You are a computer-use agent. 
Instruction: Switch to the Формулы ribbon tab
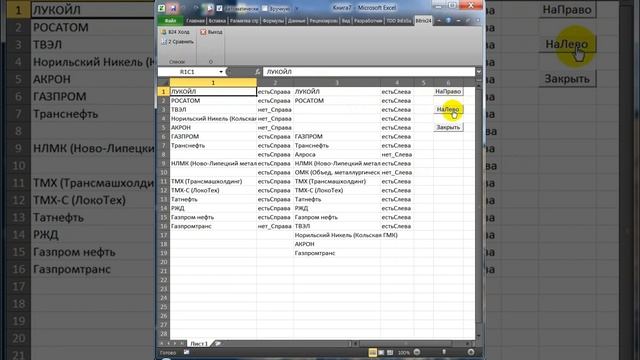(x=273, y=20)
